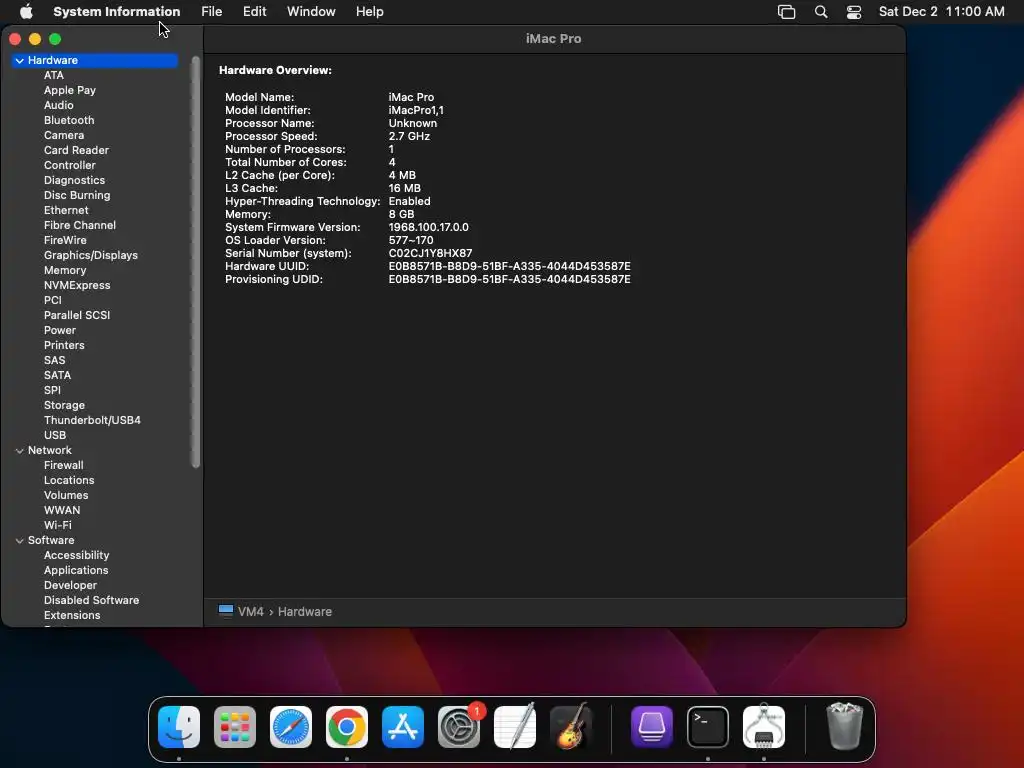Launch Google Chrome from the dock
The height and width of the screenshot is (768, 1024).
point(347,727)
